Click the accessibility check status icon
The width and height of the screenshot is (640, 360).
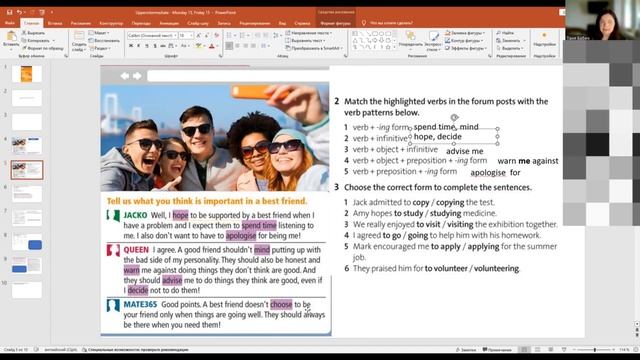(x=84, y=350)
